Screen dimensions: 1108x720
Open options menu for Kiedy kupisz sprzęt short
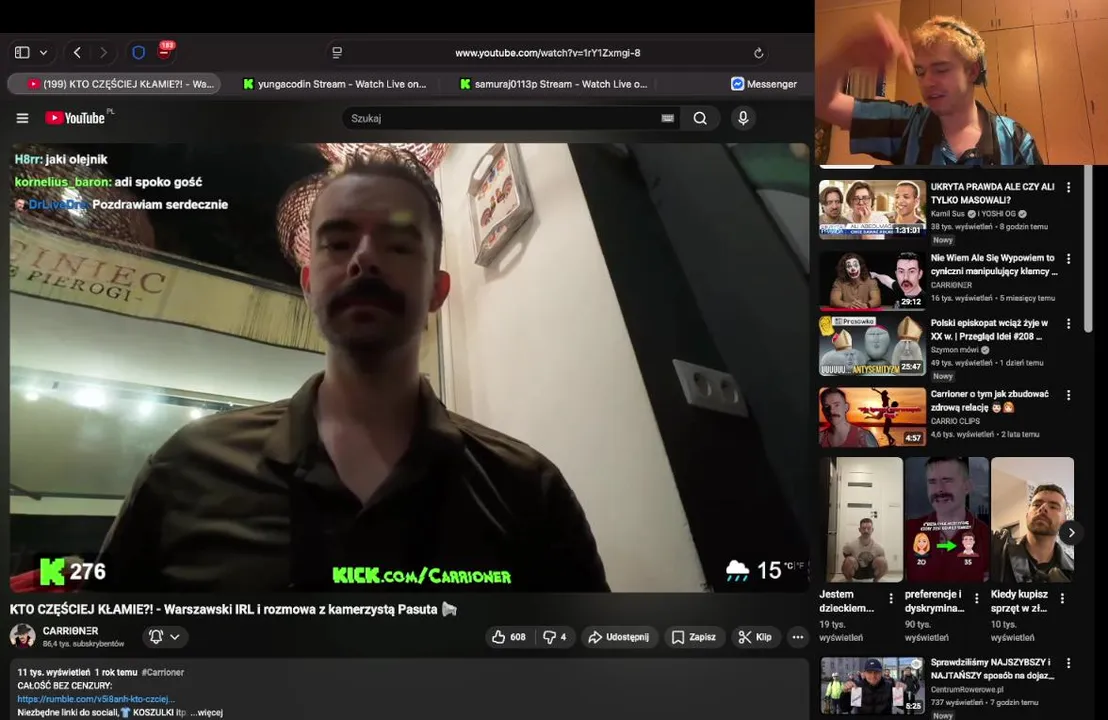tap(1062, 598)
